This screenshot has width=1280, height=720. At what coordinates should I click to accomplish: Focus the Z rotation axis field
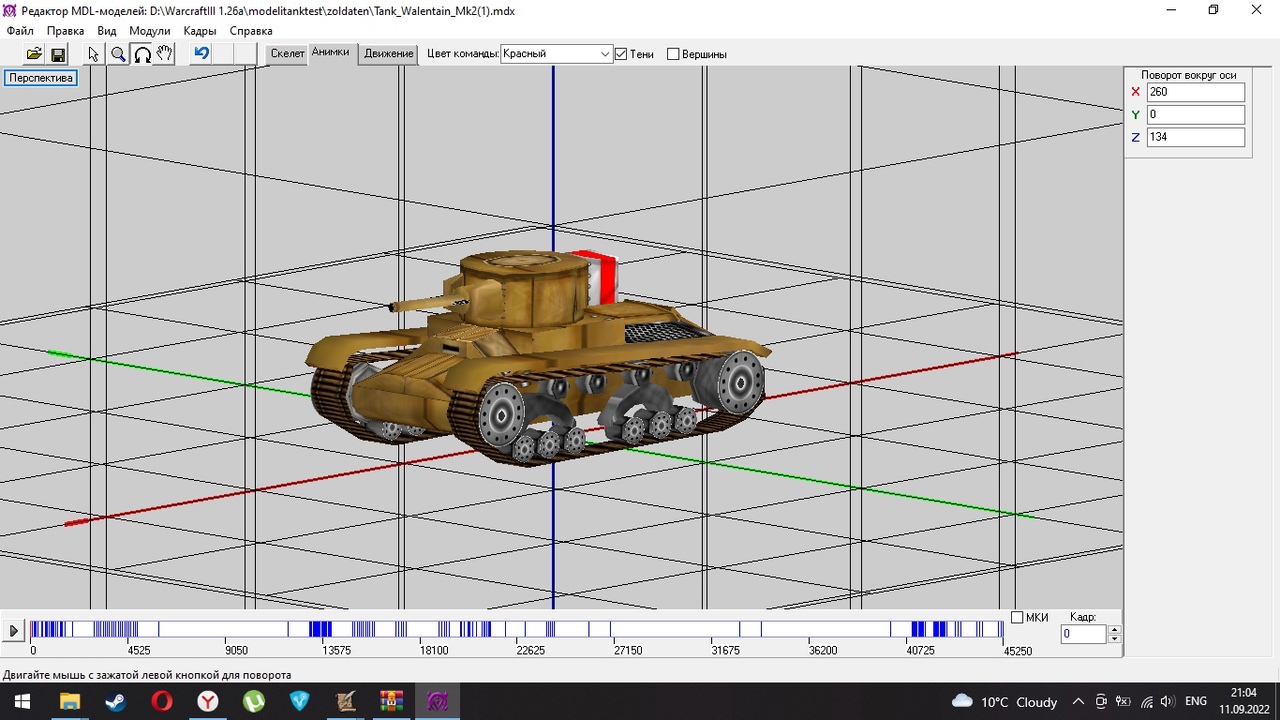[1195, 137]
